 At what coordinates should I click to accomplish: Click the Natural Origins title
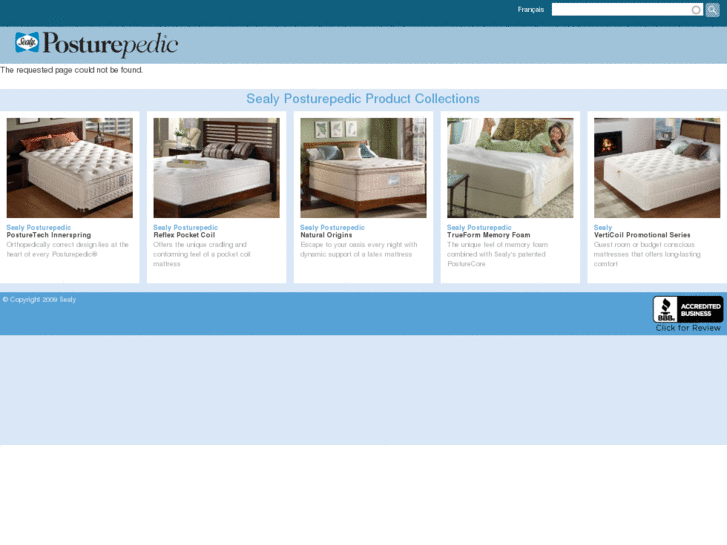coord(326,235)
